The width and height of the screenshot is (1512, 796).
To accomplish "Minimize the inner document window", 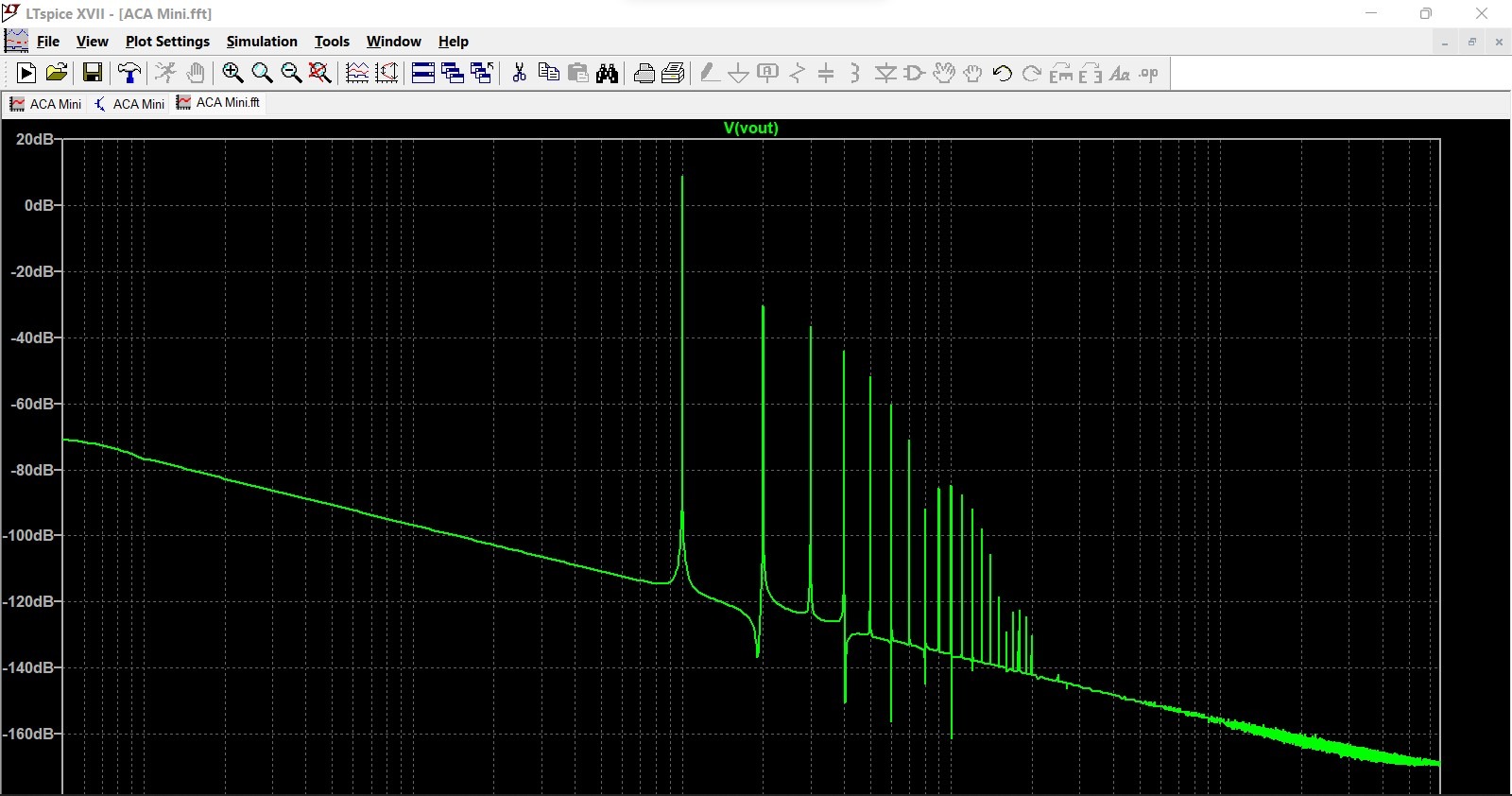I will pos(1445,42).
